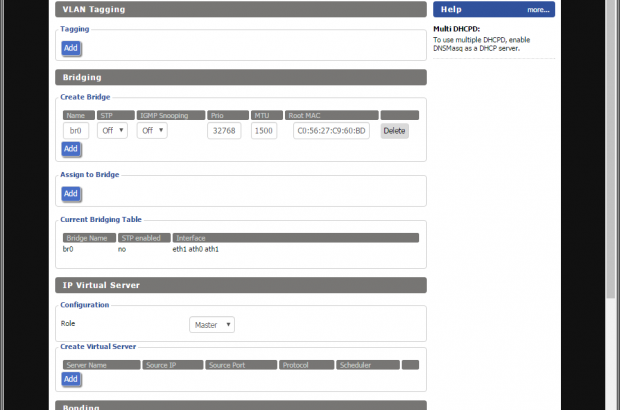Delete the br0 bridge entry

point(394,131)
